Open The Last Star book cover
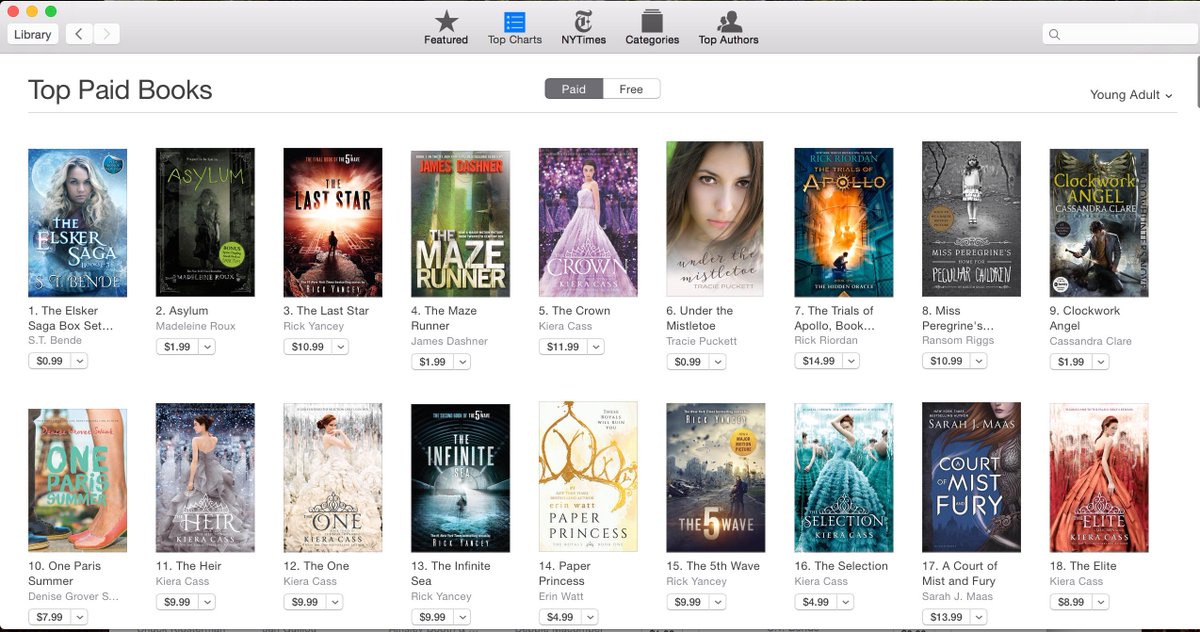The height and width of the screenshot is (632, 1200). pyautogui.click(x=333, y=223)
